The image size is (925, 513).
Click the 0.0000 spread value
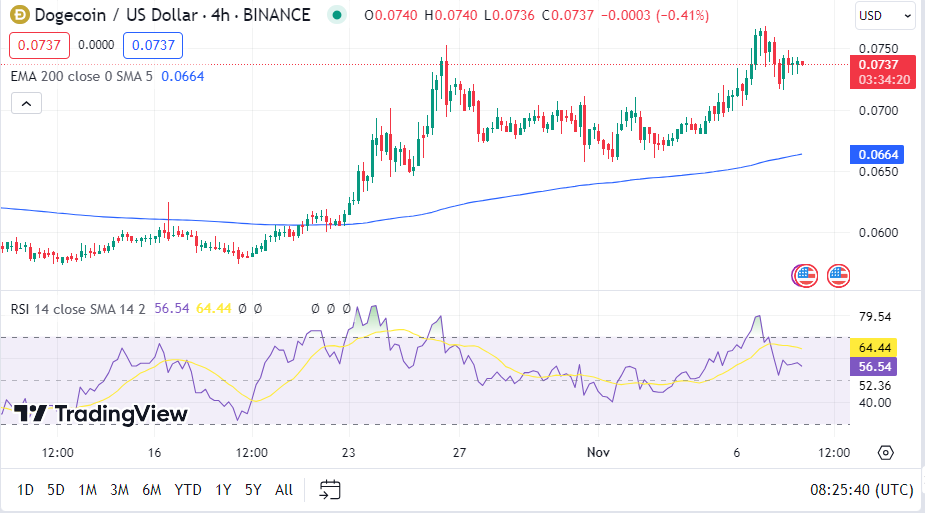click(96, 45)
